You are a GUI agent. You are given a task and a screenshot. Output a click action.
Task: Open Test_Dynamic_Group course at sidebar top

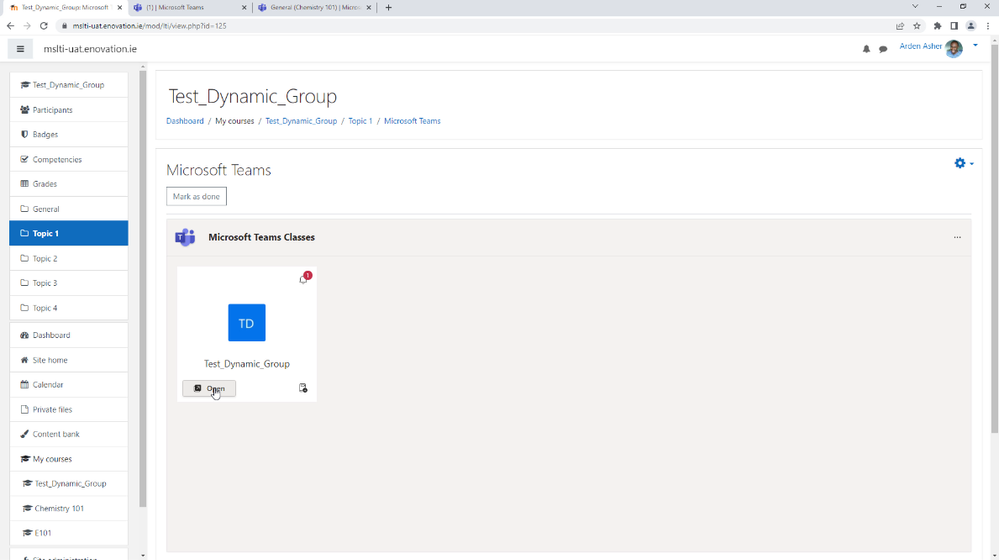click(x=69, y=85)
